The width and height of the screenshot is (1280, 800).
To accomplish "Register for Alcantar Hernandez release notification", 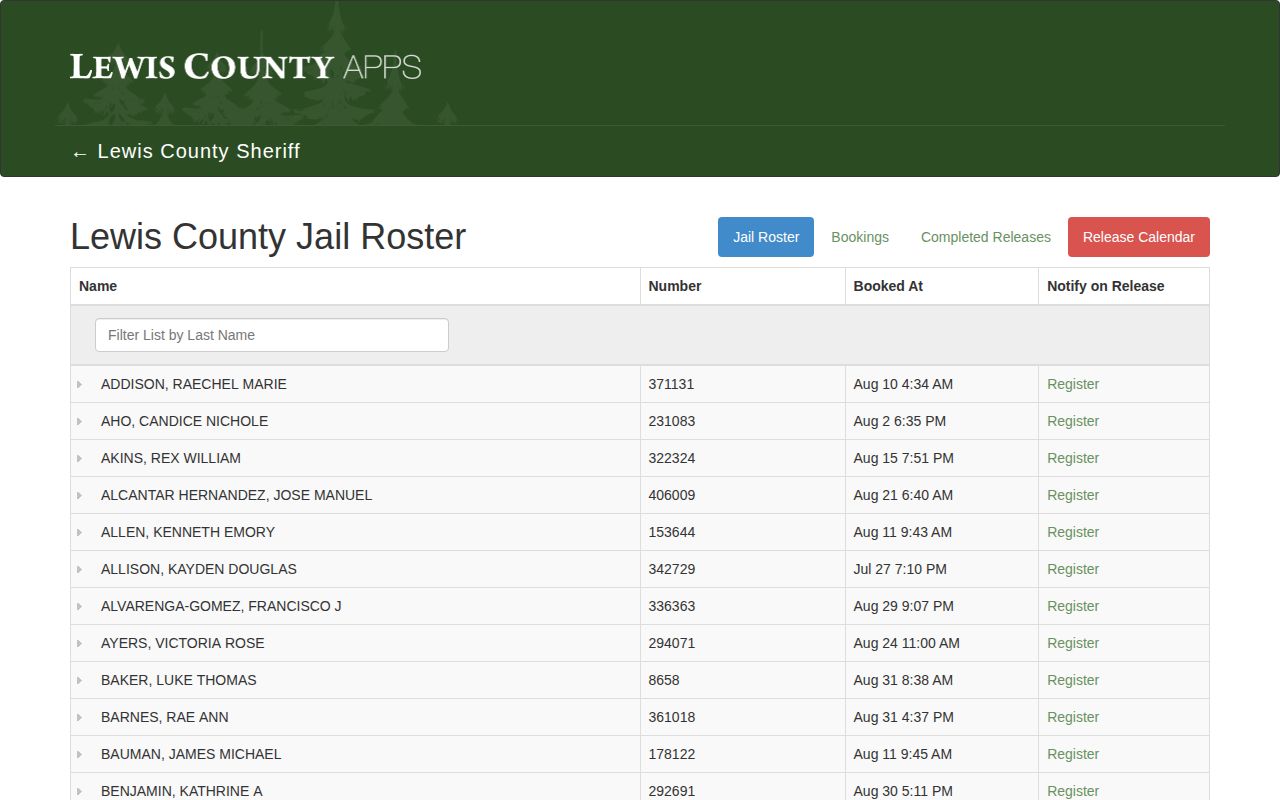I will [1073, 495].
